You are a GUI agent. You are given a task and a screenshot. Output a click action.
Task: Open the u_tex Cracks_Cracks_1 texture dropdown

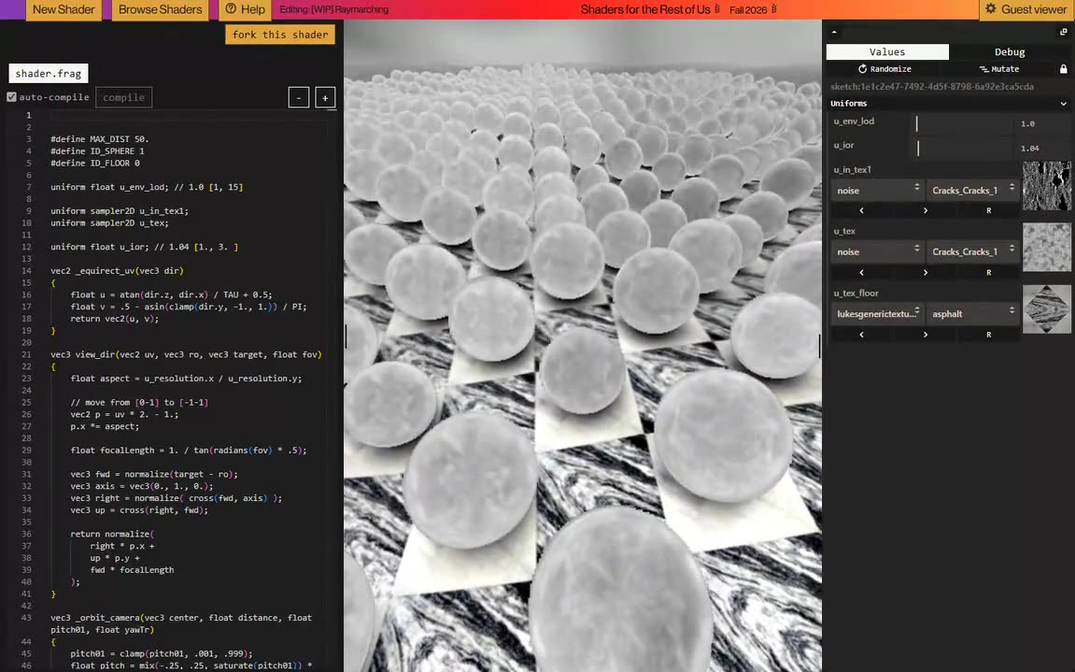coord(972,252)
